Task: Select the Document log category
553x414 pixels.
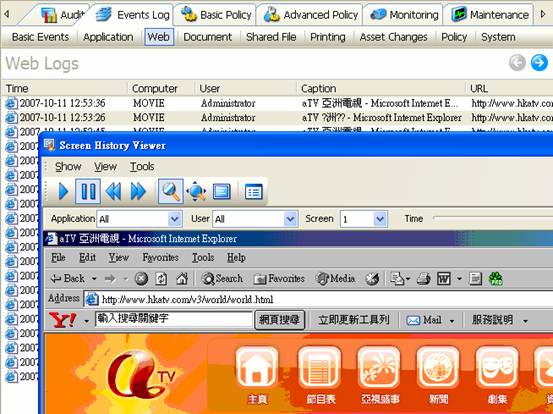Action: coord(207,37)
